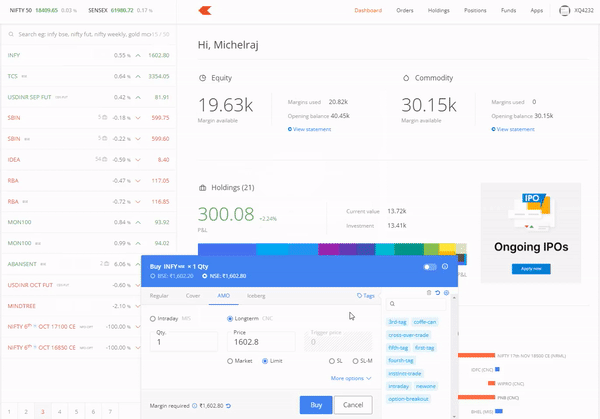Click the up chevron in the TCS row
Image resolution: width=600 pixels, height=419 pixels.
[x=138, y=76]
